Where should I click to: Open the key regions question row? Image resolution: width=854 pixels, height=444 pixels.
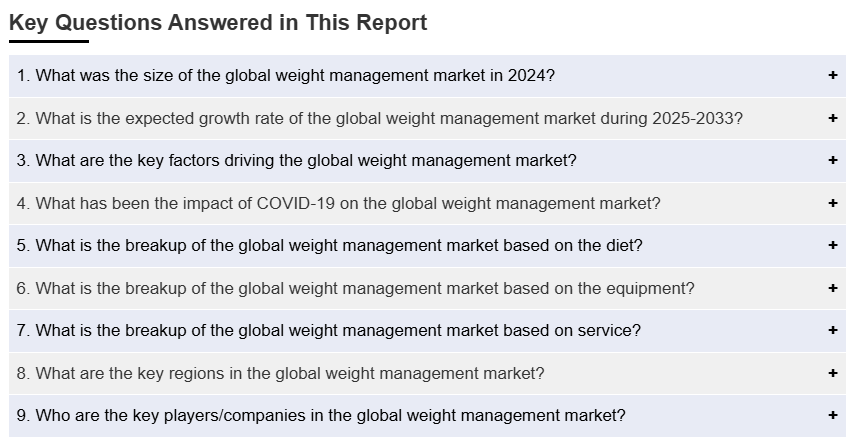click(281, 373)
